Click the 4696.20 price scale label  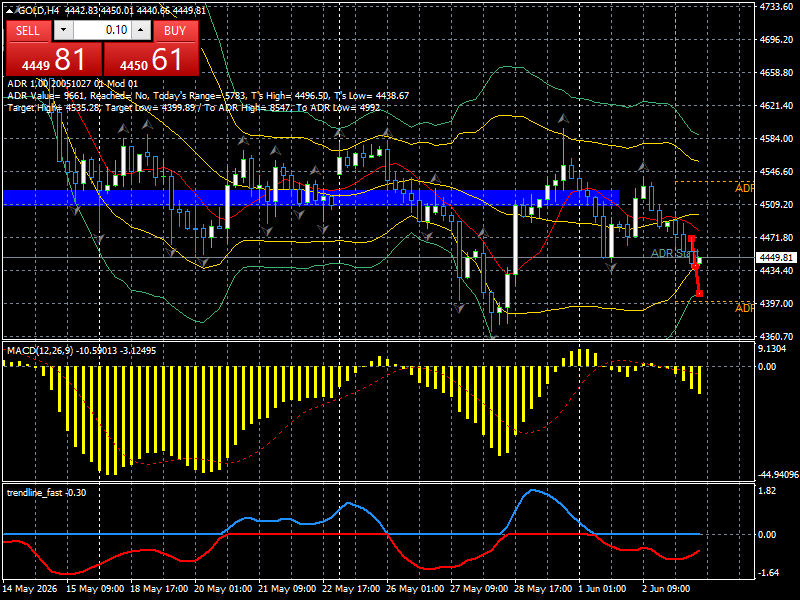[x=777, y=39]
